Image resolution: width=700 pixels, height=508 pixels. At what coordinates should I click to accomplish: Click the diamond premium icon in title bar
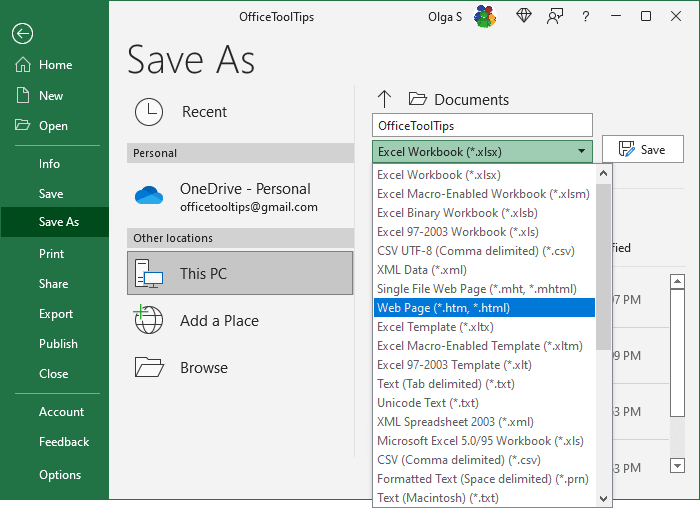pos(524,16)
